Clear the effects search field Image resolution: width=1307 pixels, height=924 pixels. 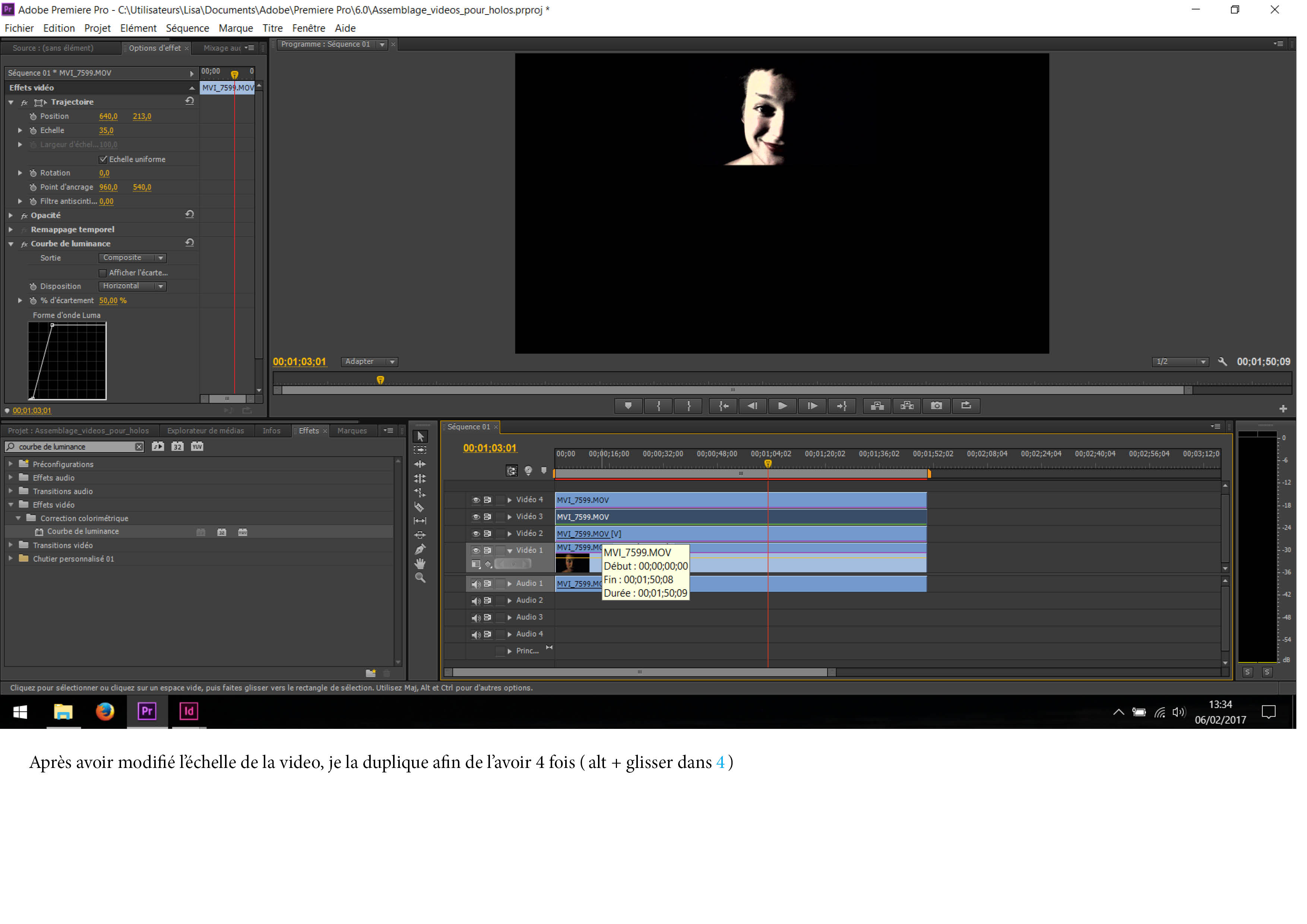[x=139, y=447]
